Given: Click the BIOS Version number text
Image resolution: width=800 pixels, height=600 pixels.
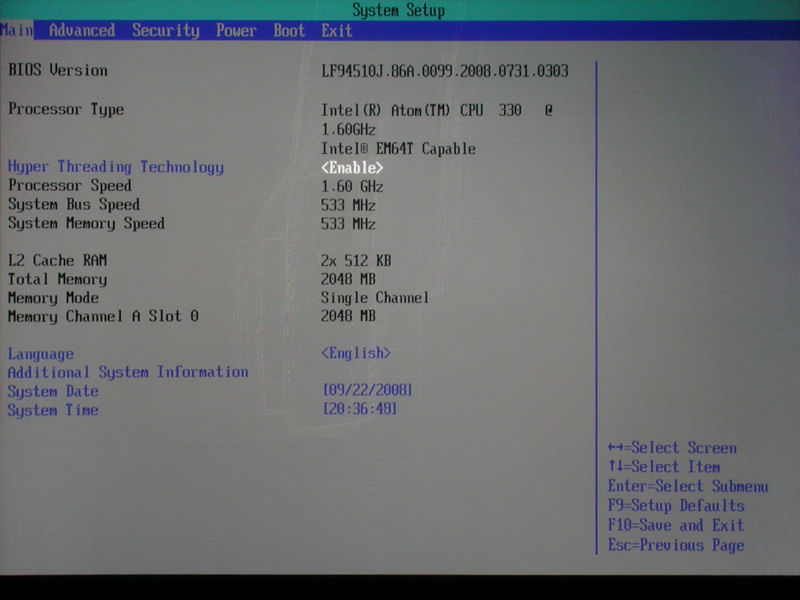Looking at the screenshot, I should [x=445, y=71].
